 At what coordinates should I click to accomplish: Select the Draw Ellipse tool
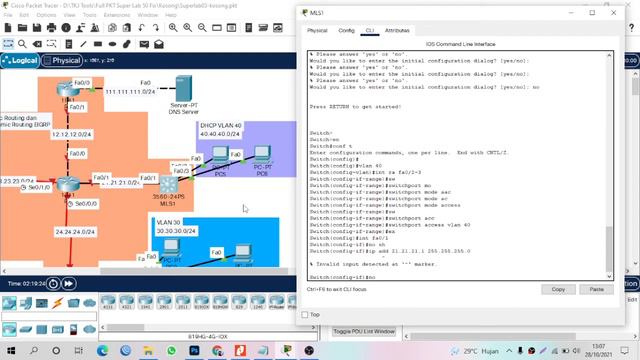pos(113,44)
